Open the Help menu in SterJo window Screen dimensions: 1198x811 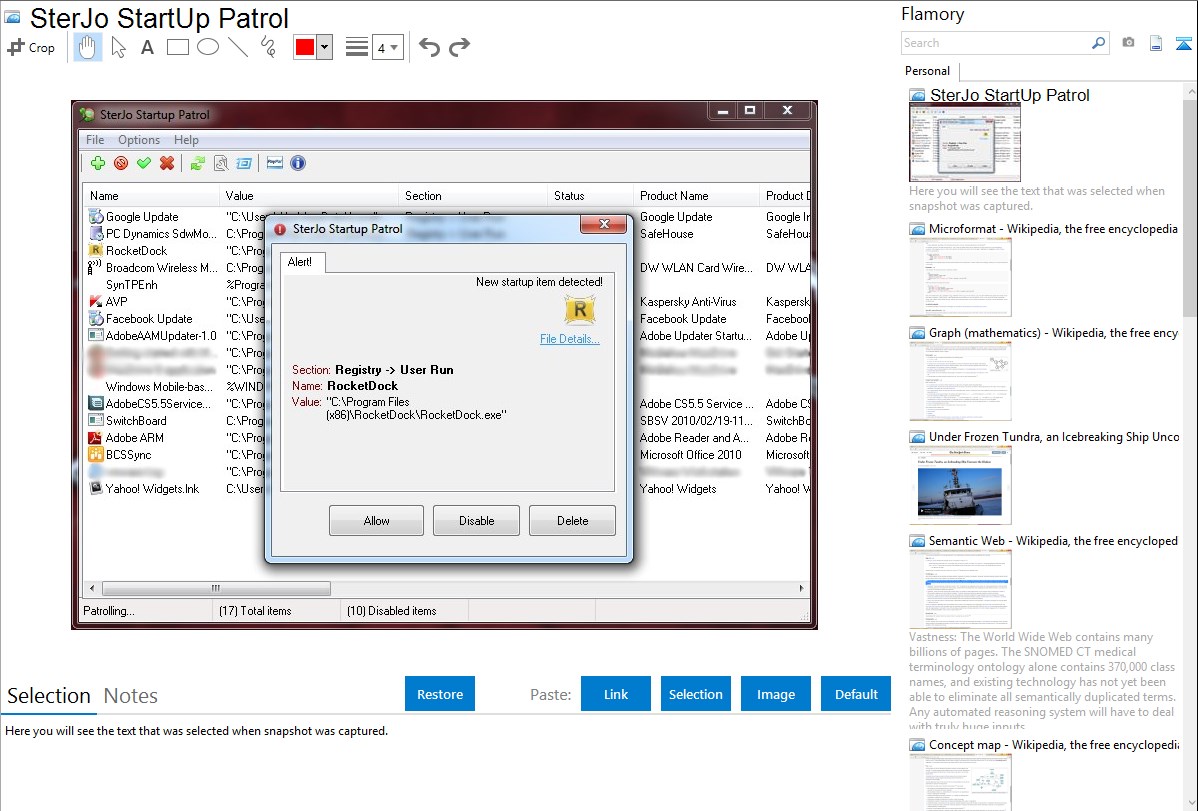coord(186,140)
